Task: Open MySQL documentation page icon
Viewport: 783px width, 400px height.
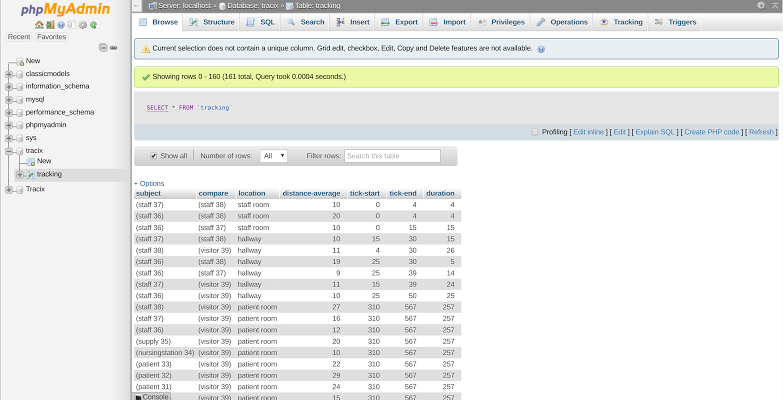Action: click(x=72, y=25)
